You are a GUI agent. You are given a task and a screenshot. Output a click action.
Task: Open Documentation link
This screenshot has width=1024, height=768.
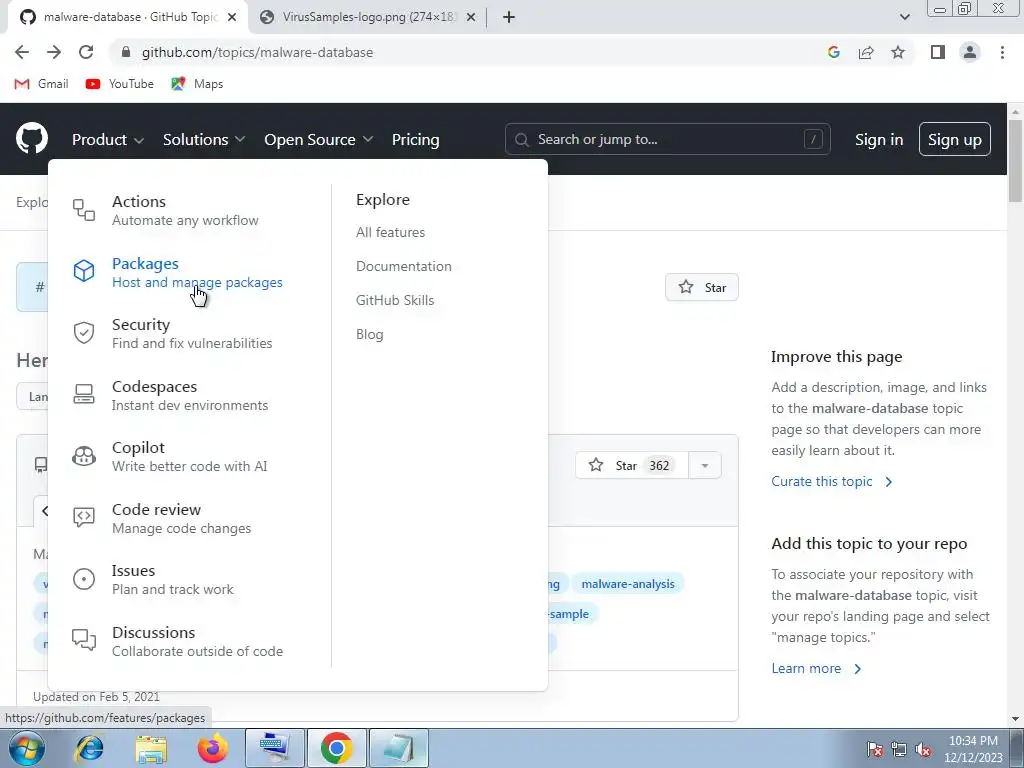(404, 266)
